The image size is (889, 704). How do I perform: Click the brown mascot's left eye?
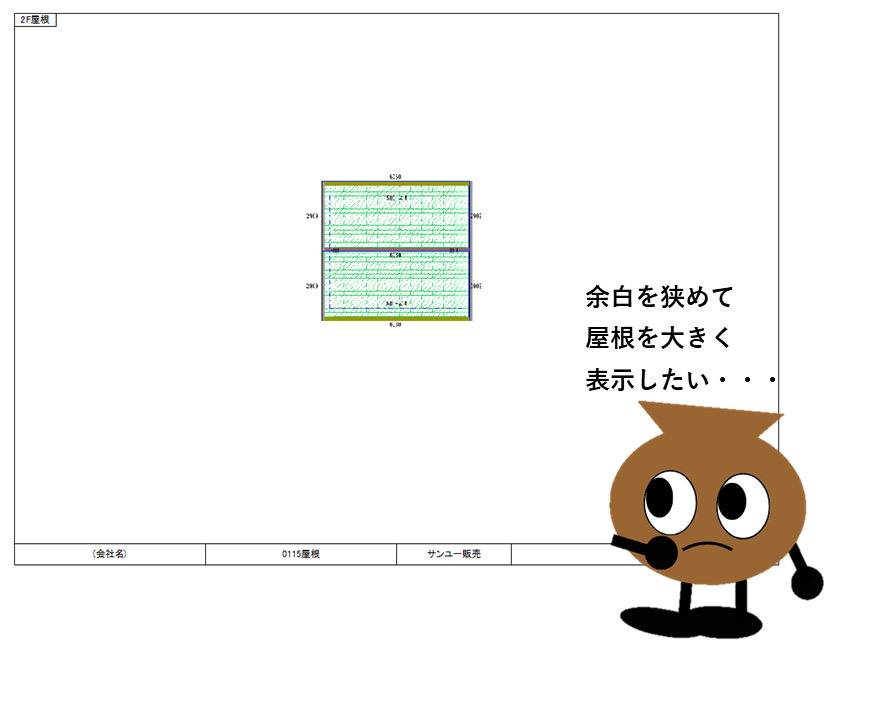pos(668,503)
